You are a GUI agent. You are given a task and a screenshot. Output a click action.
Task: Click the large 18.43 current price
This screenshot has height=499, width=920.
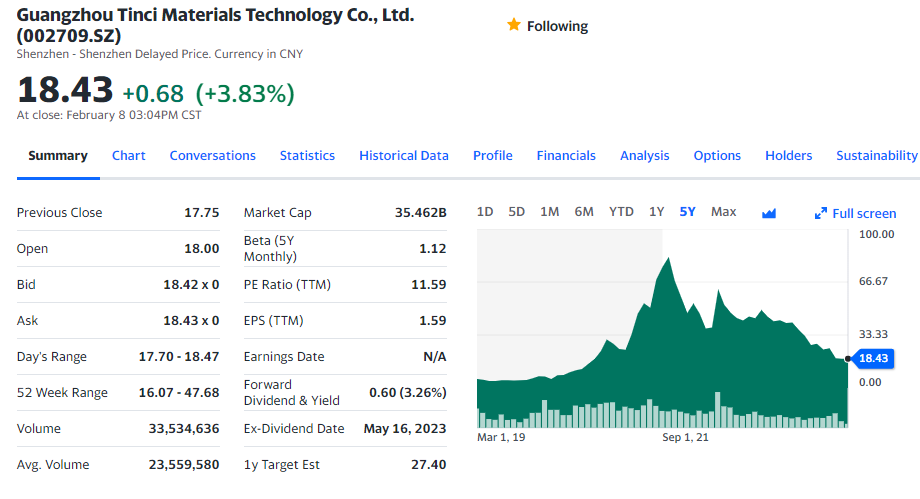[65, 90]
